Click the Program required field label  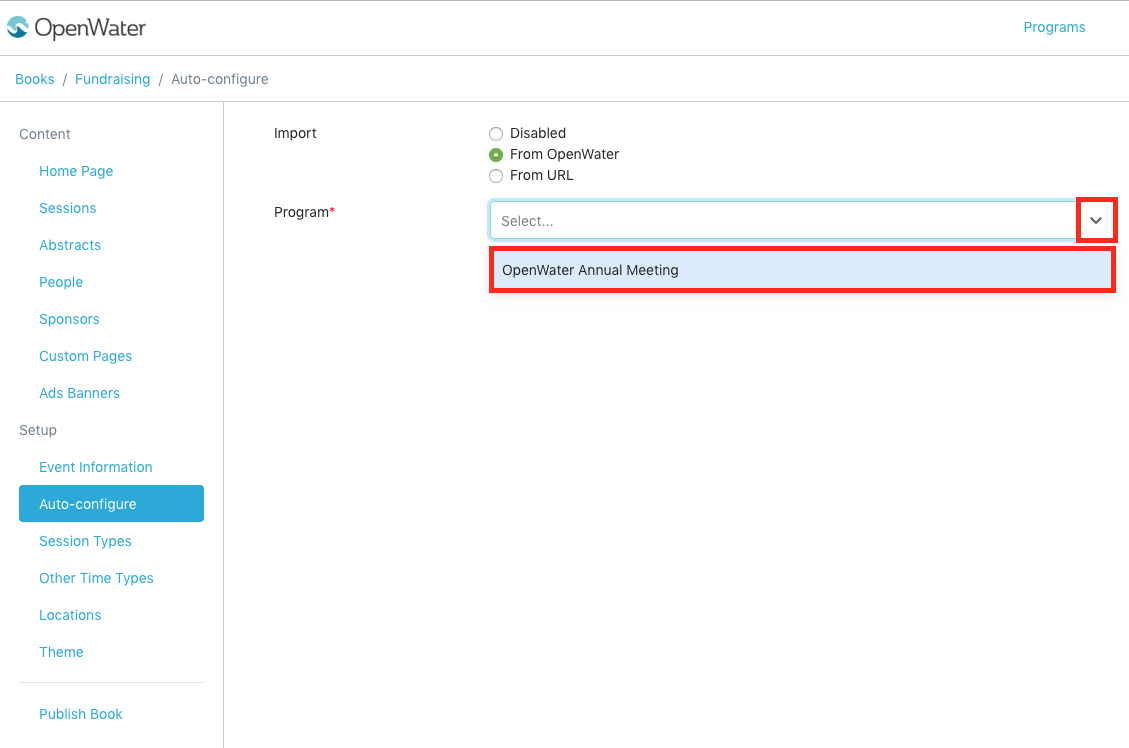304,212
